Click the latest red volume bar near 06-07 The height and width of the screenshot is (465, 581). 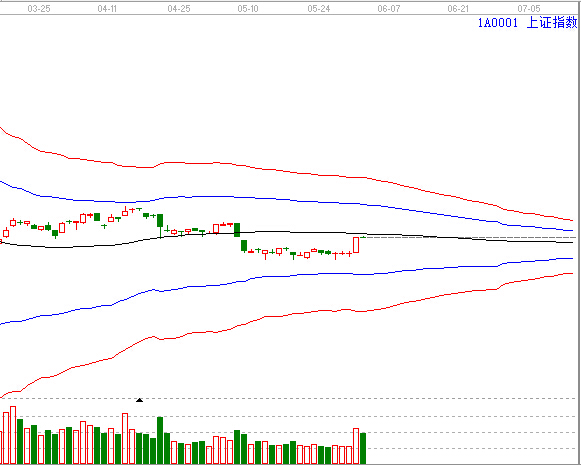click(356, 446)
